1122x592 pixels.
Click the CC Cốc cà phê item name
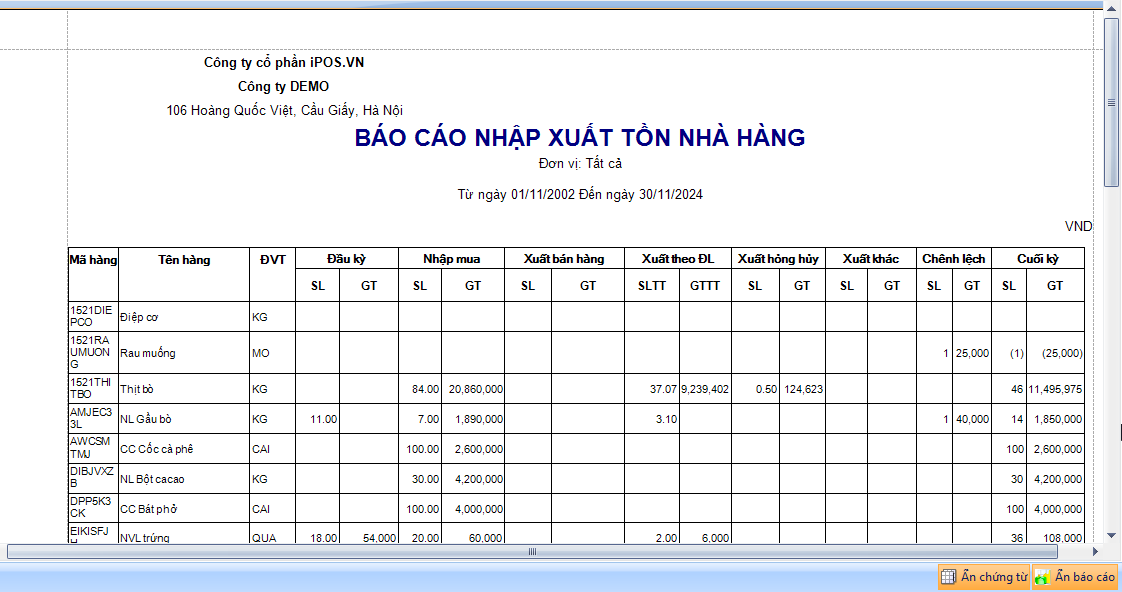click(164, 449)
